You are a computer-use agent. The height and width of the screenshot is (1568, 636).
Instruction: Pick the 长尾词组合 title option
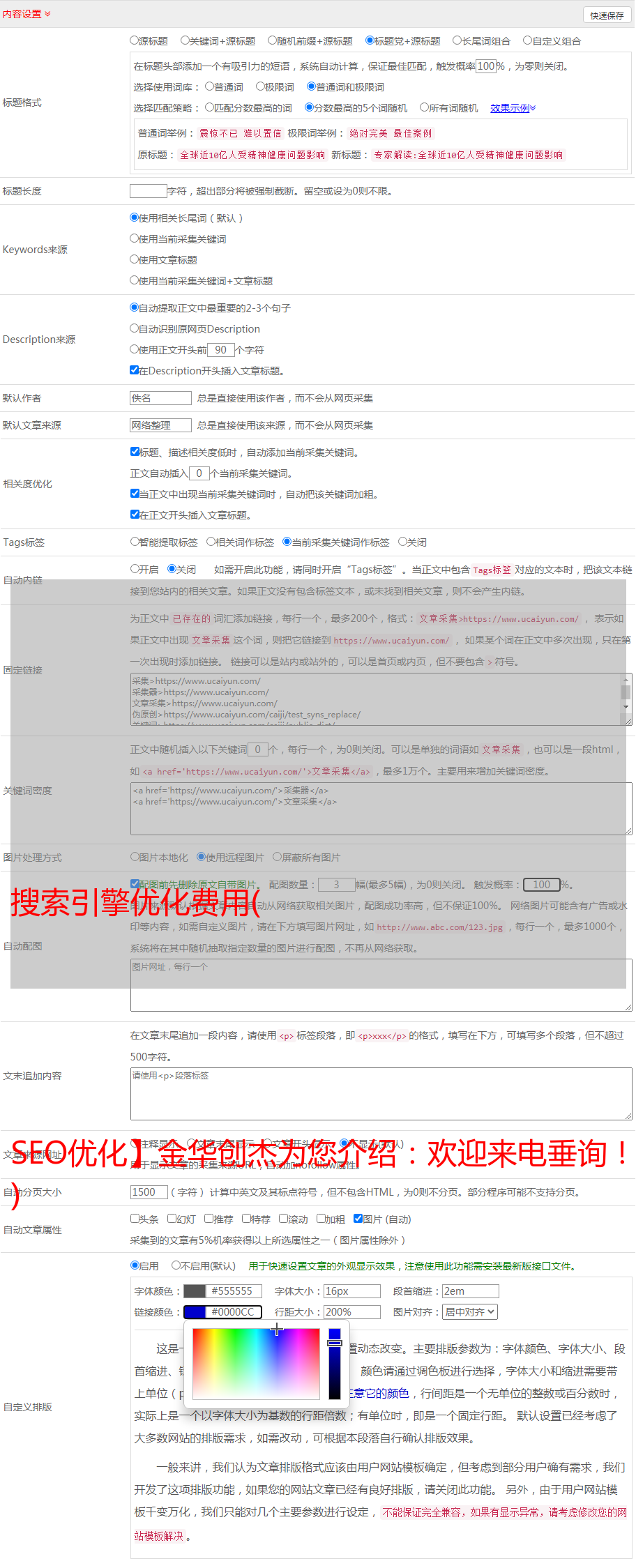[x=457, y=40]
